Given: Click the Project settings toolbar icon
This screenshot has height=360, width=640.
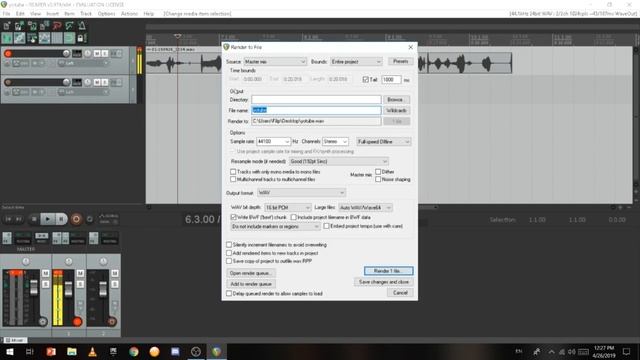Looking at the screenshot, I should click(x=44, y=26).
